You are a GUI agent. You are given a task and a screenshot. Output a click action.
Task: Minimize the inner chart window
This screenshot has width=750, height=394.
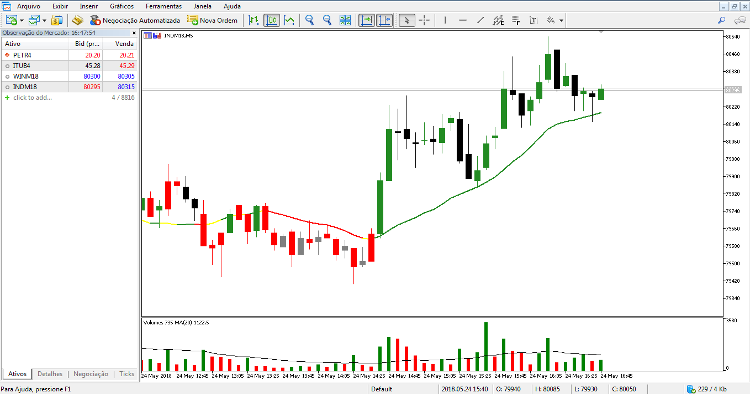tap(724, 6)
